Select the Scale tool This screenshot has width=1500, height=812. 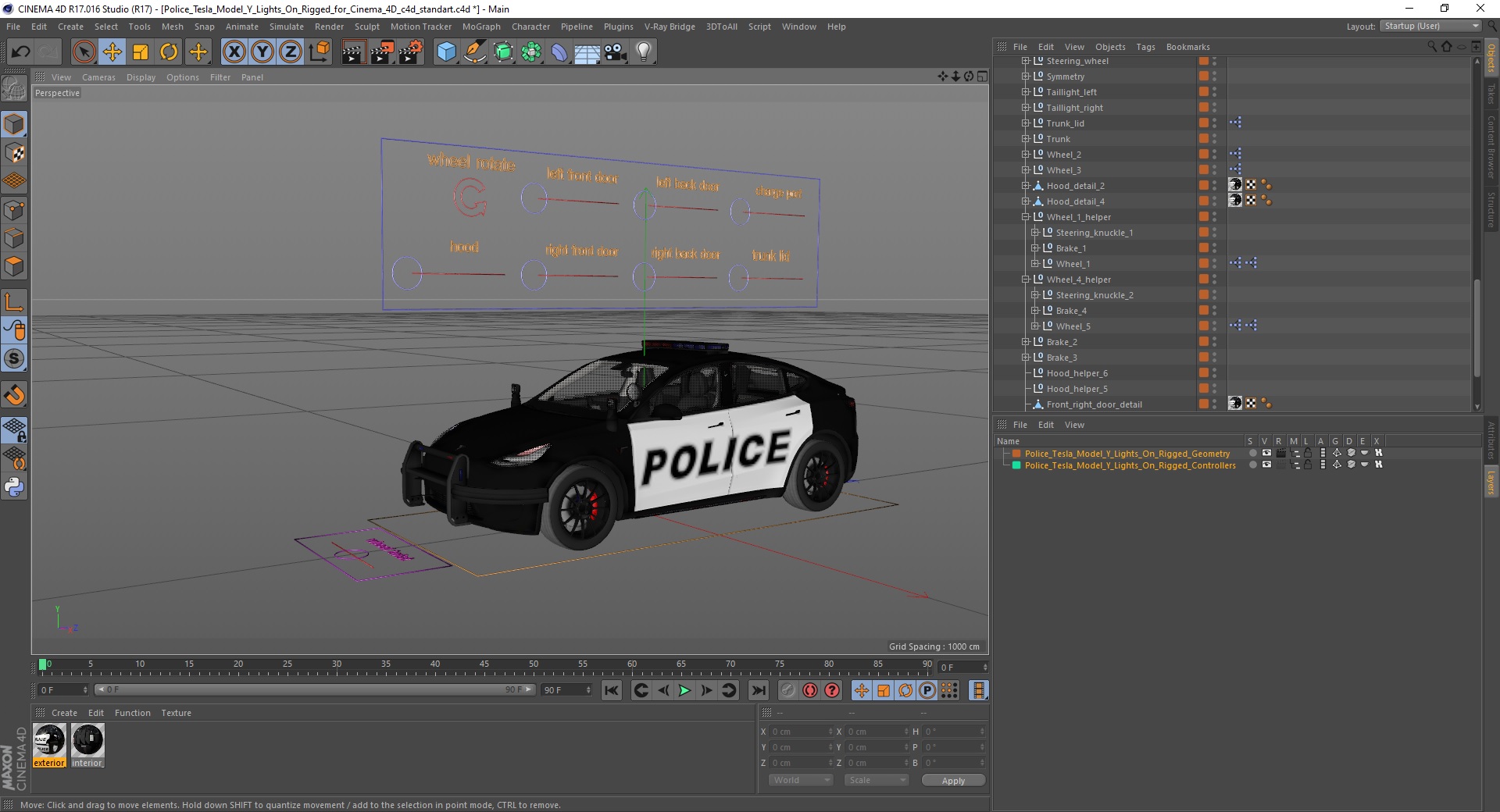click(141, 52)
